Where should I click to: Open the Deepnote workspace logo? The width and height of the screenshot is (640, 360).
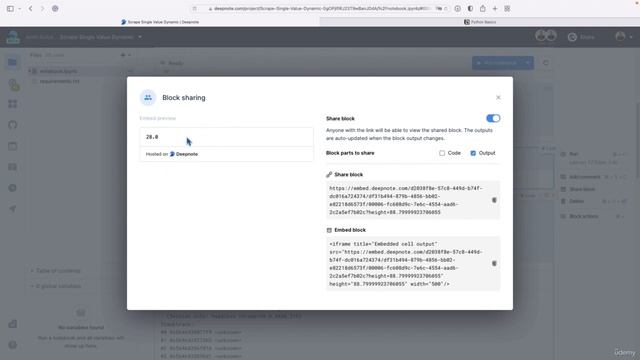(13, 37)
